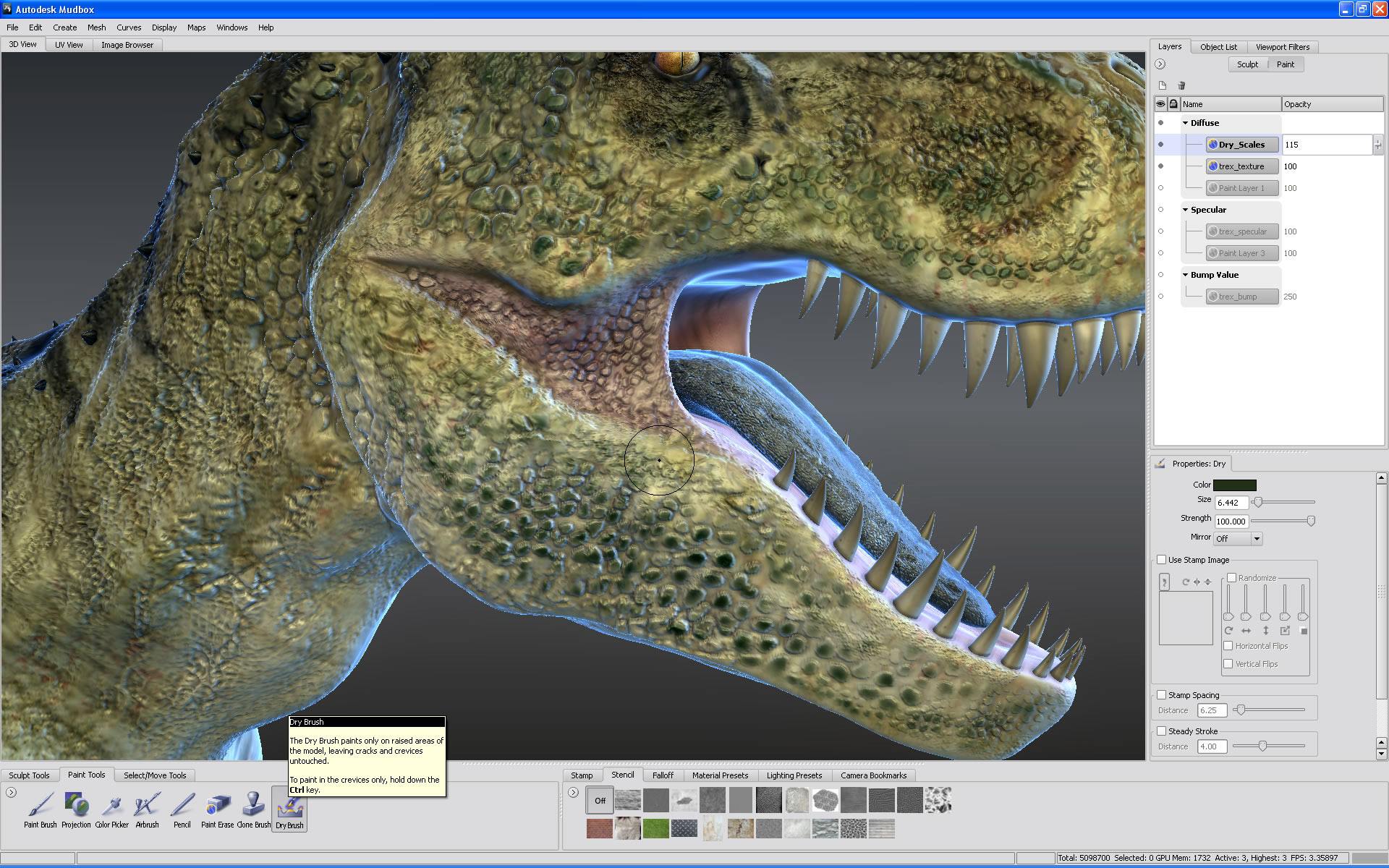The image size is (1389, 868).
Task: Select the first stencil texture thumbnail
Action: (x=627, y=800)
